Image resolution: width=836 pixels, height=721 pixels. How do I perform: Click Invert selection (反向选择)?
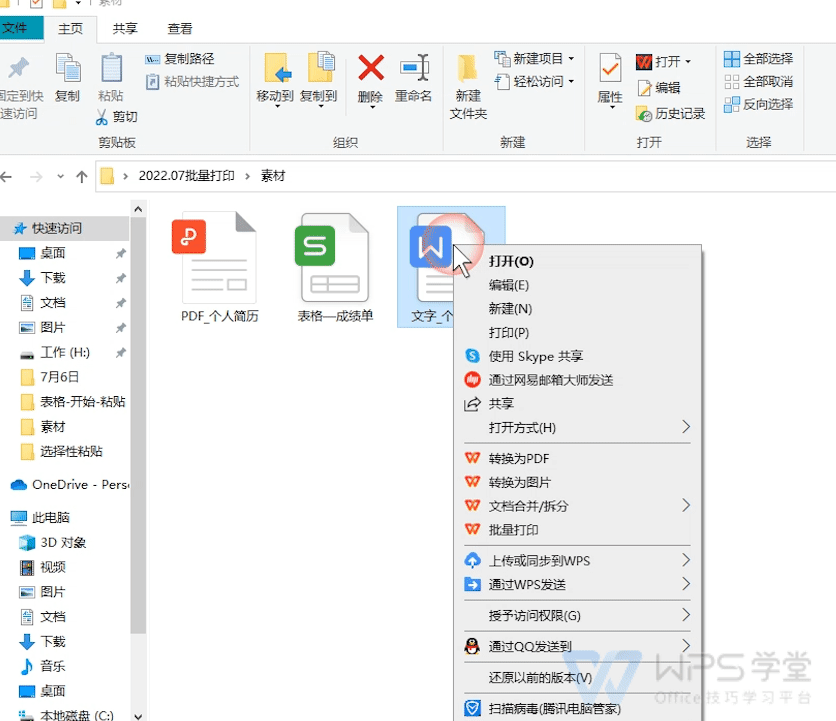point(758,105)
